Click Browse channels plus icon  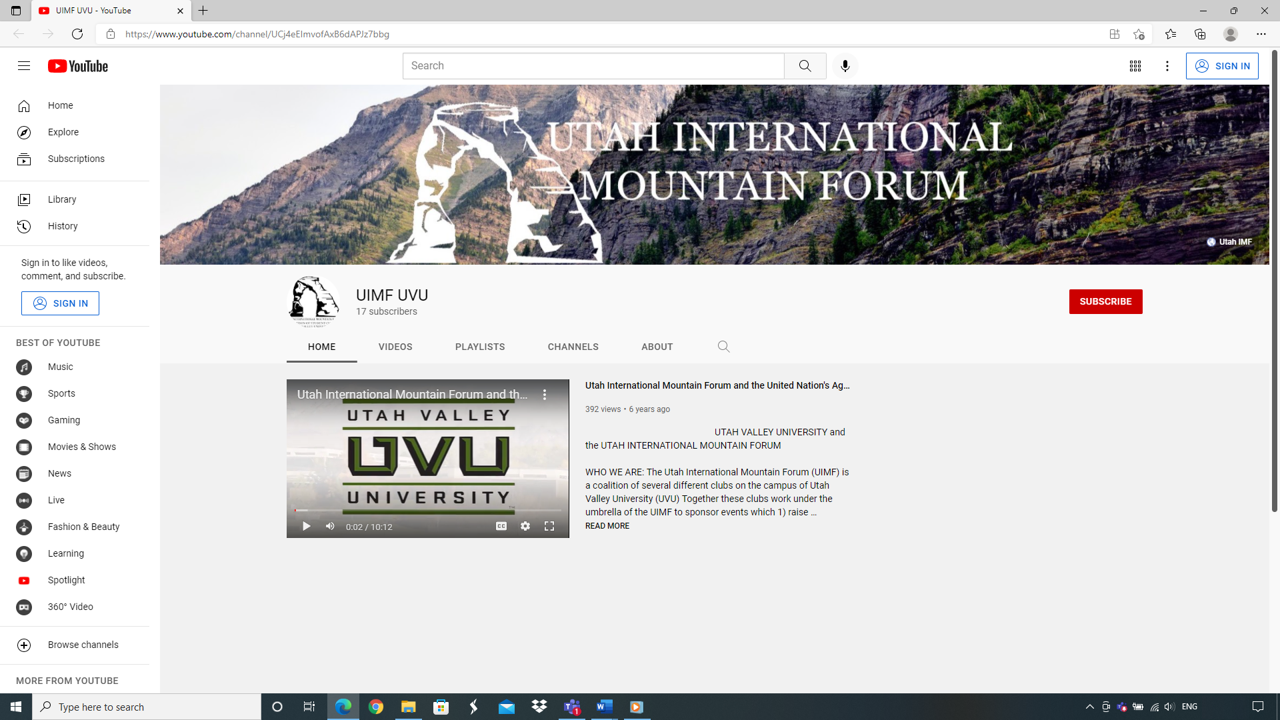pyautogui.click(x=24, y=645)
